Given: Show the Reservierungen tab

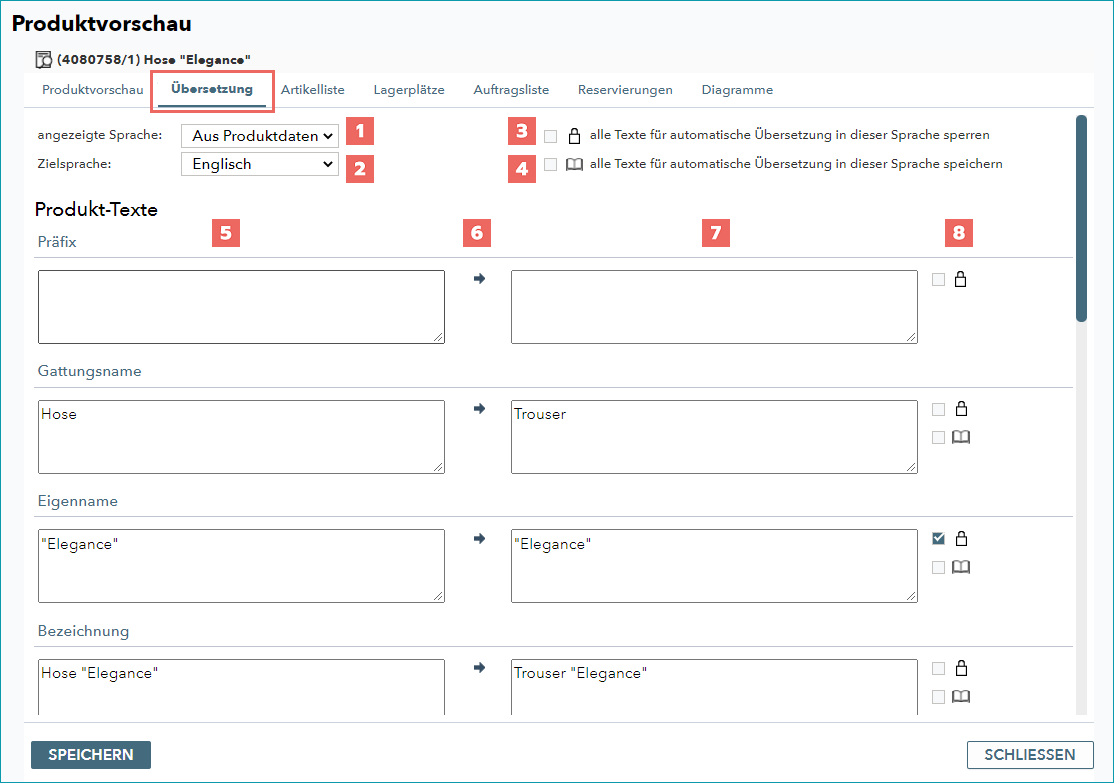Looking at the screenshot, I should pos(625,90).
